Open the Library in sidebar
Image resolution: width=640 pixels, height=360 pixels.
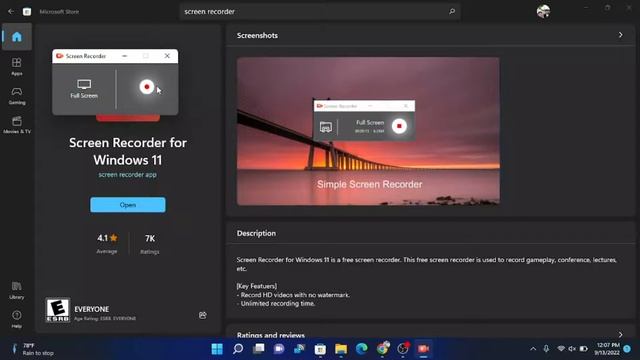17,290
